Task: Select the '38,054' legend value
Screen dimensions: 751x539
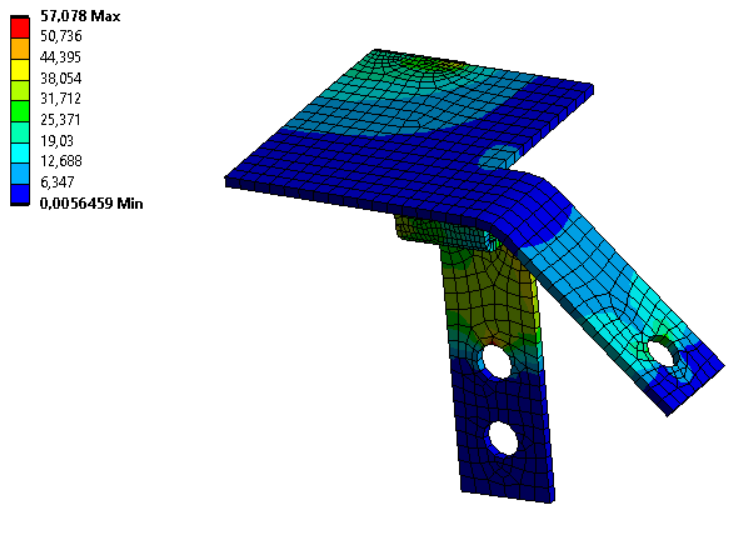Action: (61, 78)
